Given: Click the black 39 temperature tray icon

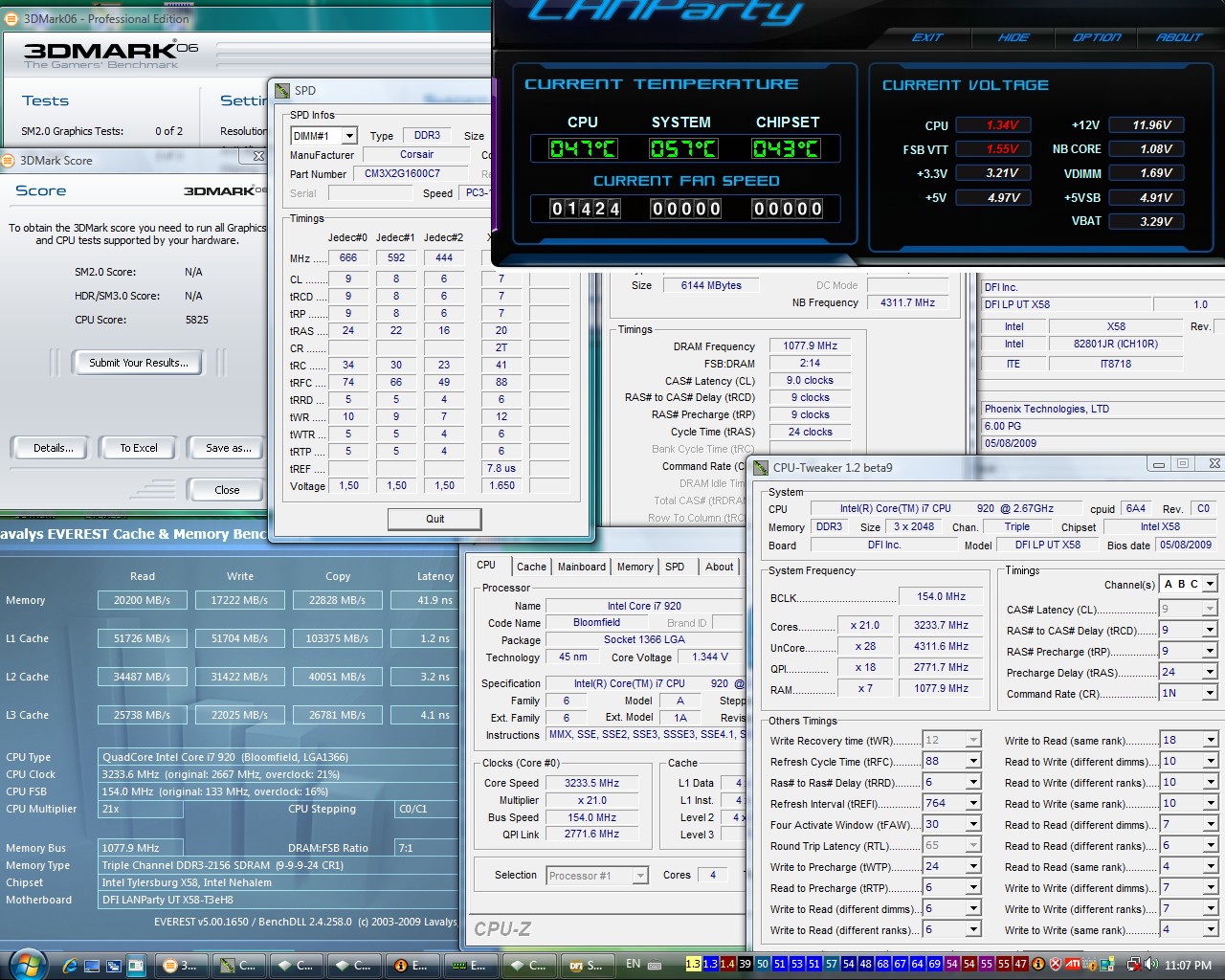Looking at the screenshot, I should coord(745,964).
